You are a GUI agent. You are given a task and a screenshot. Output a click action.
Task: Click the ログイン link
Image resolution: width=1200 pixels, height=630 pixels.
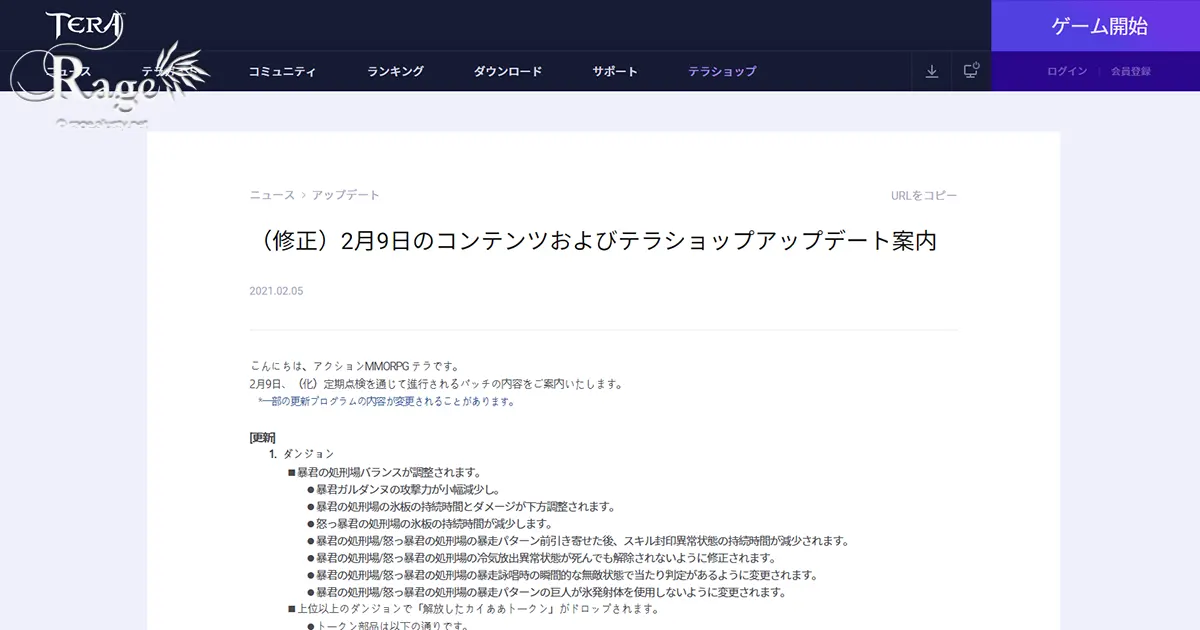tap(1068, 71)
